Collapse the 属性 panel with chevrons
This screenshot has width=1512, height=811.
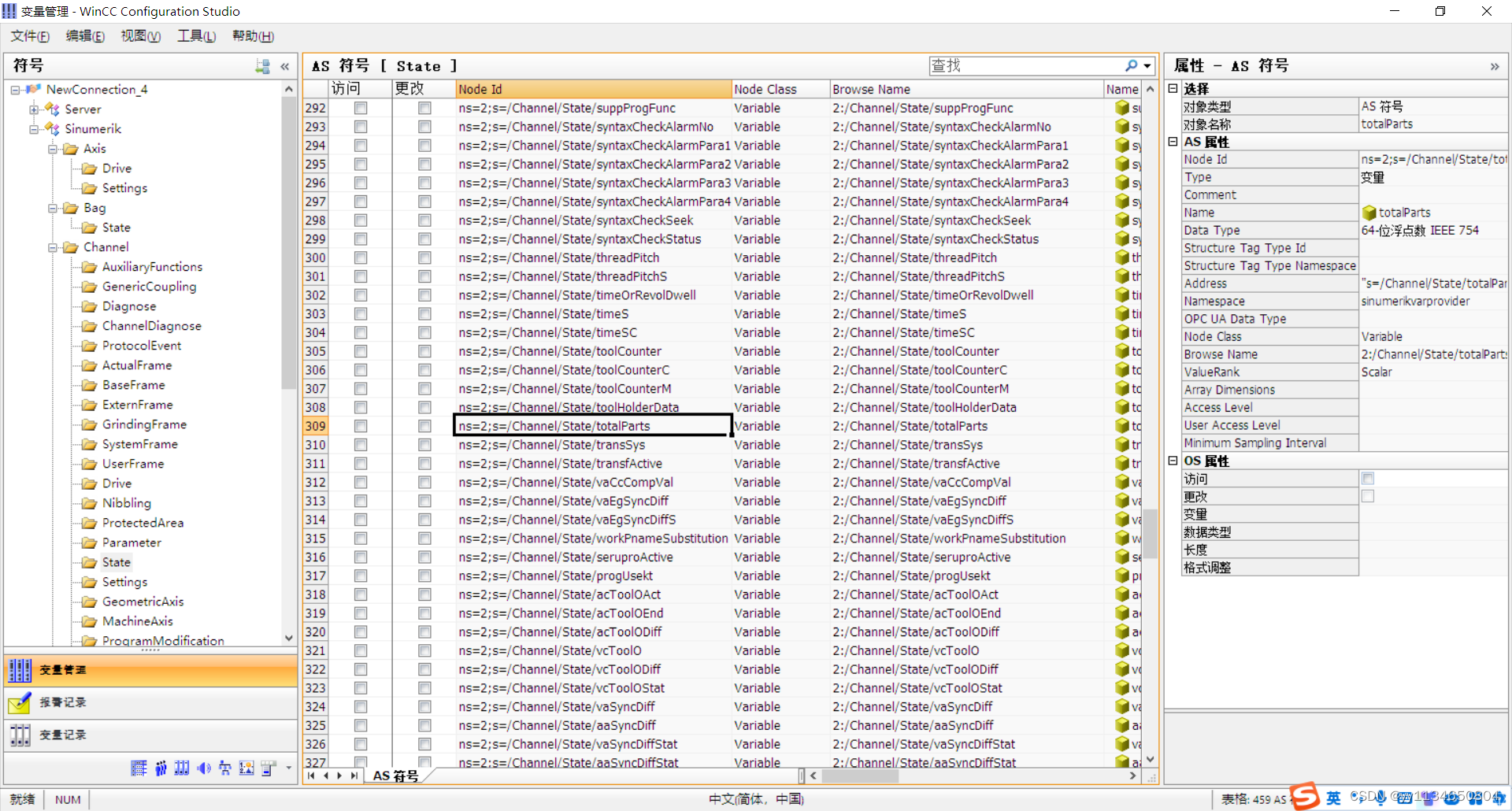click(1495, 67)
